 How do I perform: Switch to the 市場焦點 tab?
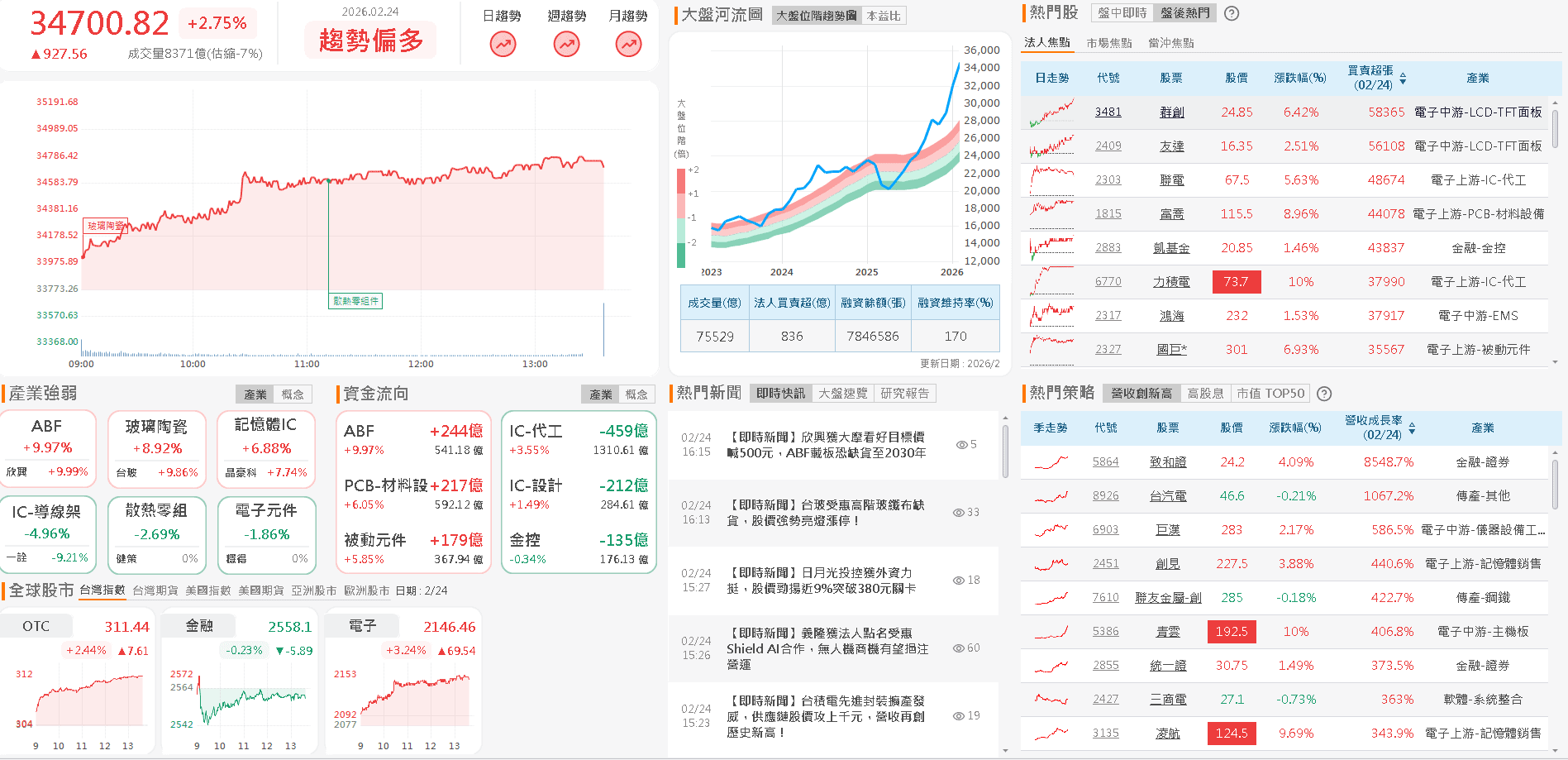tap(1113, 41)
